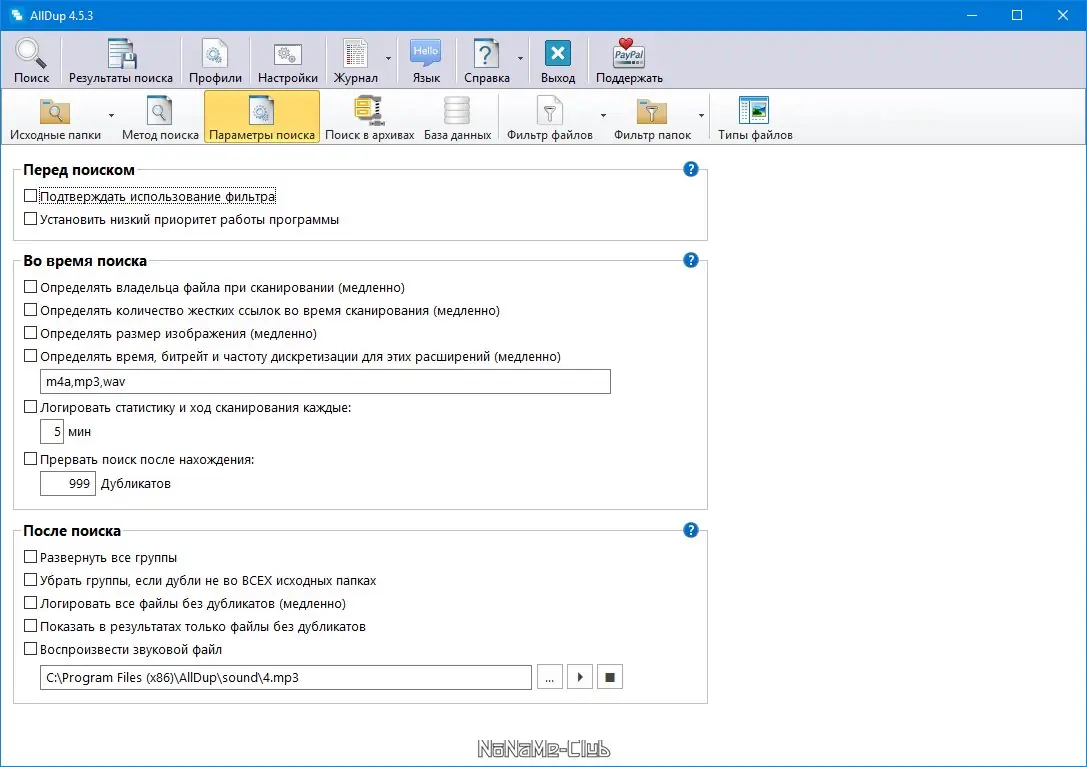Expand the Журнал dropdown arrow
The image size is (1087, 767).
pos(388,59)
